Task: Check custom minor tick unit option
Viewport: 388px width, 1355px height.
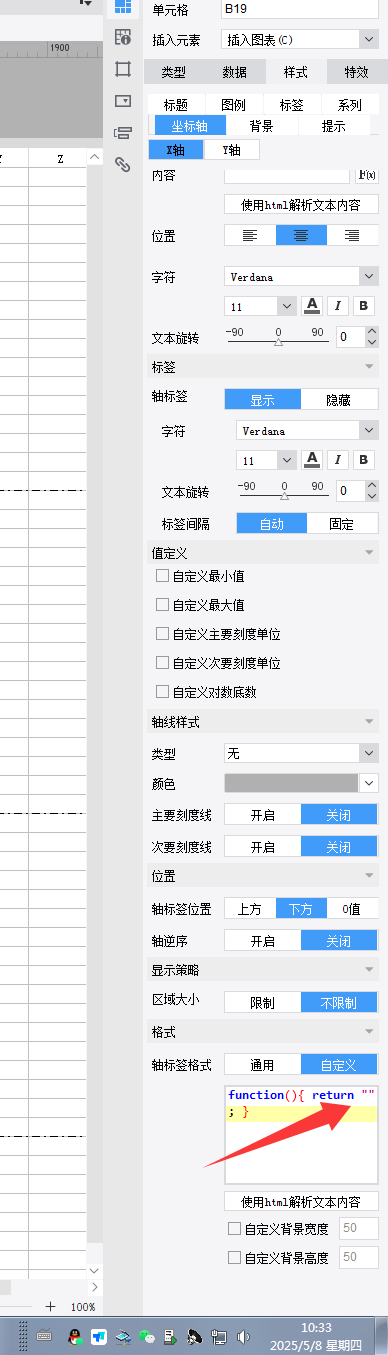Action: pyautogui.click(x=162, y=663)
